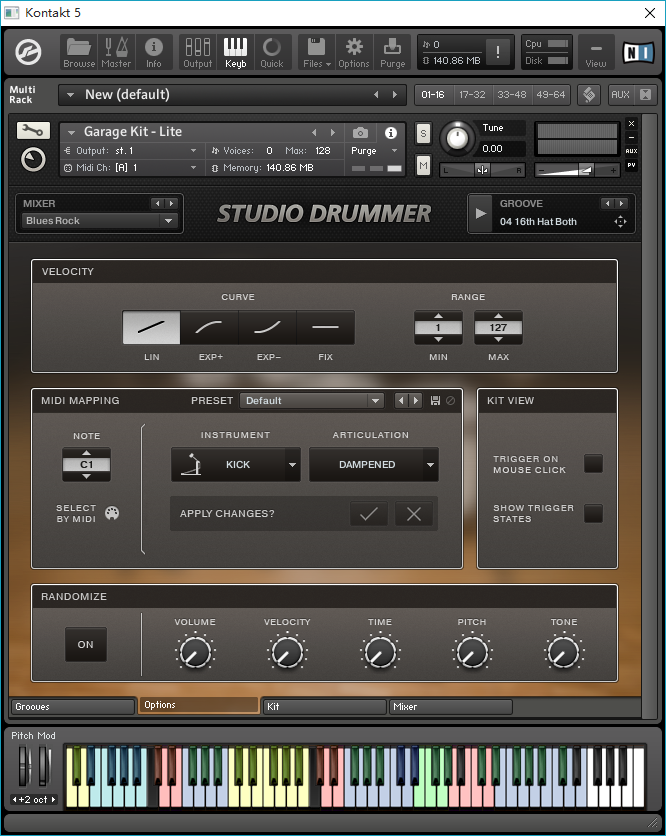666x836 pixels.
Task: Select the EXP+ velocity curve button
Action: [210, 327]
